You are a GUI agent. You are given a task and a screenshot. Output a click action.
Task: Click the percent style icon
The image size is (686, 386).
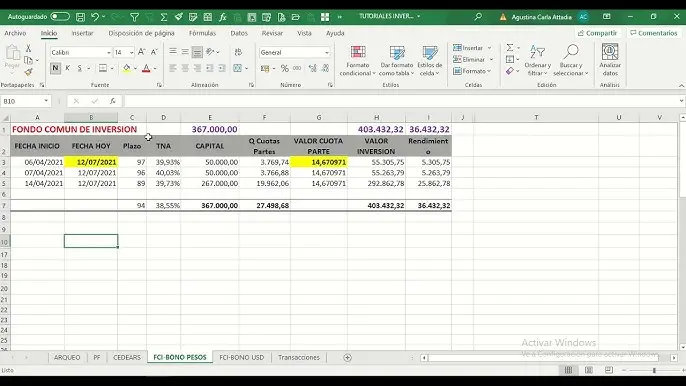[285, 68]
